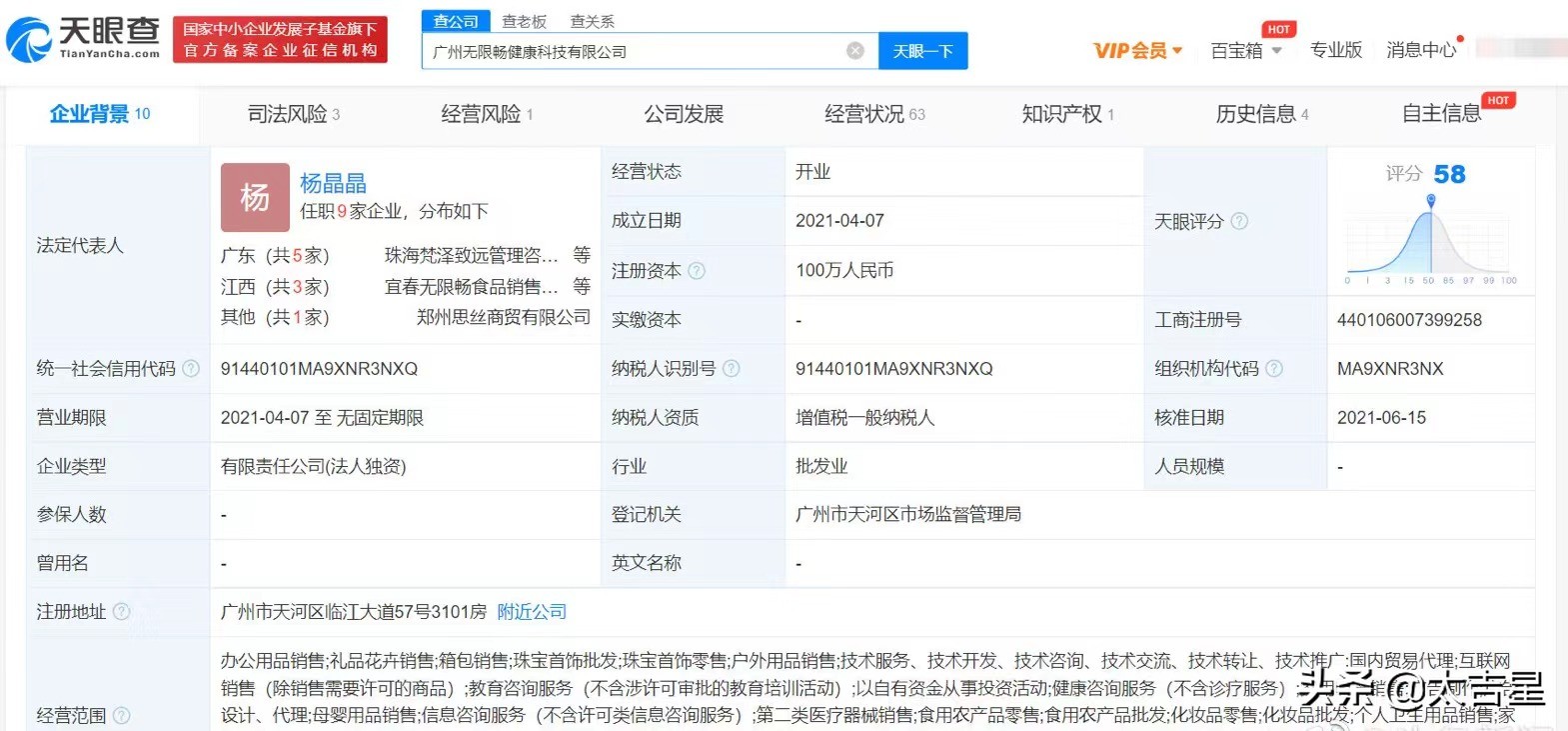Click the 注册资本 value 100万人民币
The height and width of the screenshot is (731, 1568).
(844, 271)
